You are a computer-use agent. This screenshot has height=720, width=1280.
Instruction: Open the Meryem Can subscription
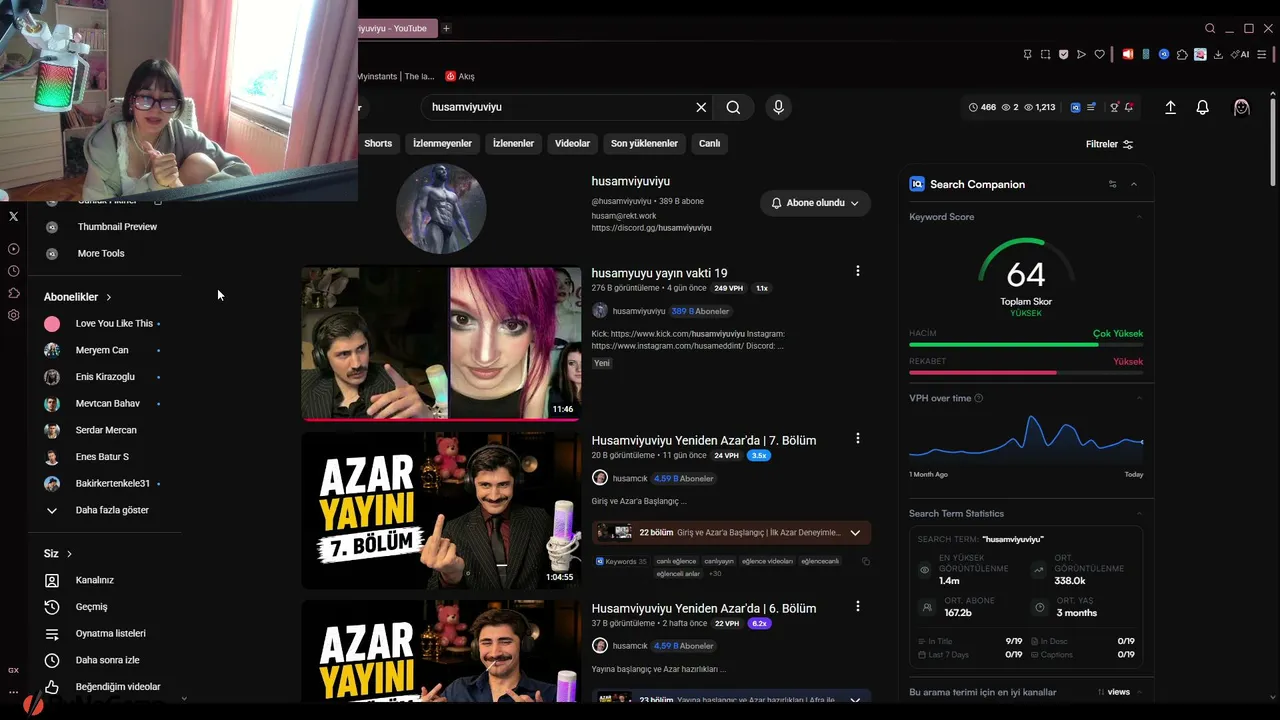[102, 350]
